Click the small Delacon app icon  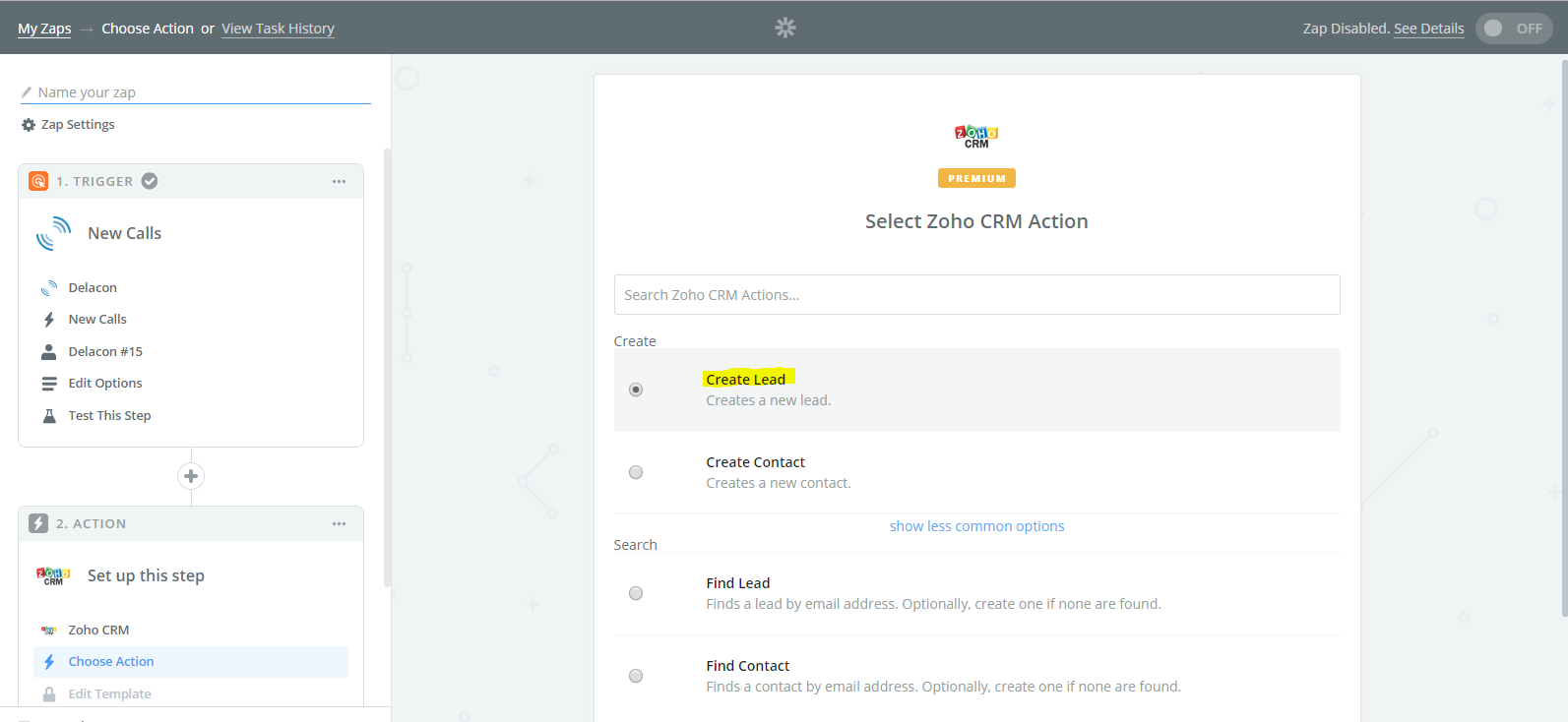coord(49,288)
